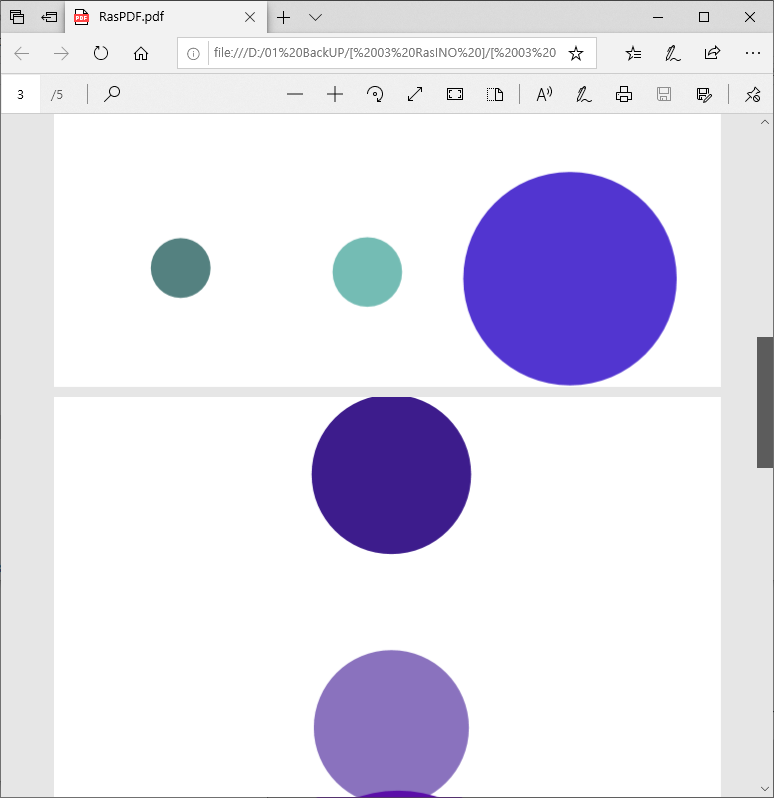Share this page

coord(712,53)
